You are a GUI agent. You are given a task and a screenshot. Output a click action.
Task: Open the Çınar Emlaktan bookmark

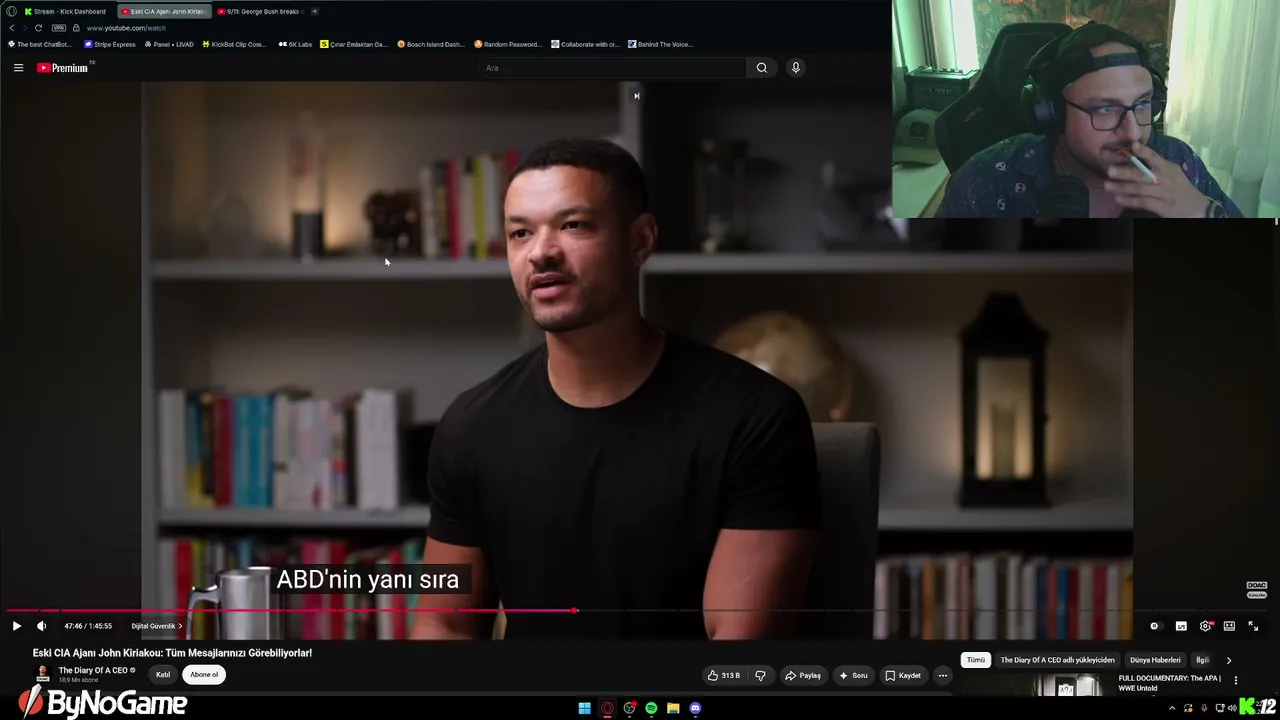pos(354,44)
